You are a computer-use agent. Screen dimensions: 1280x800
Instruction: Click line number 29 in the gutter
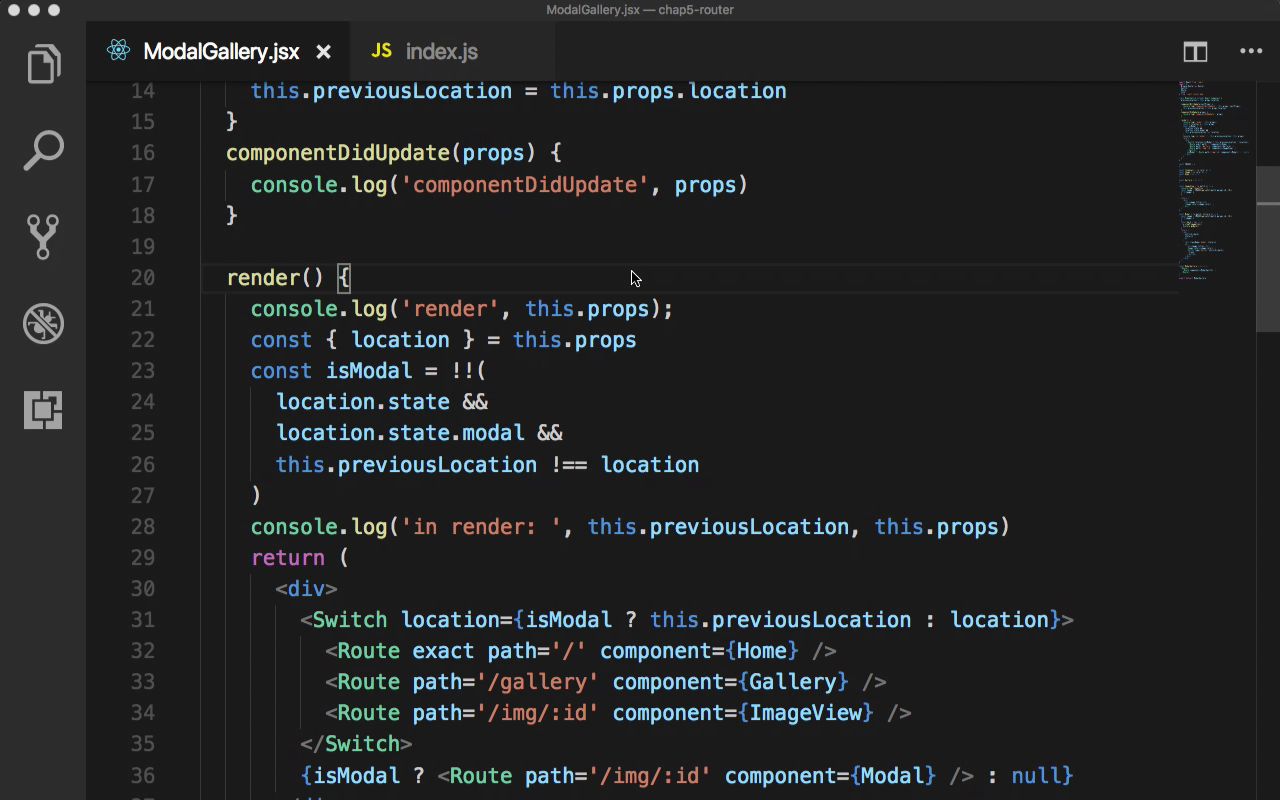142,558
